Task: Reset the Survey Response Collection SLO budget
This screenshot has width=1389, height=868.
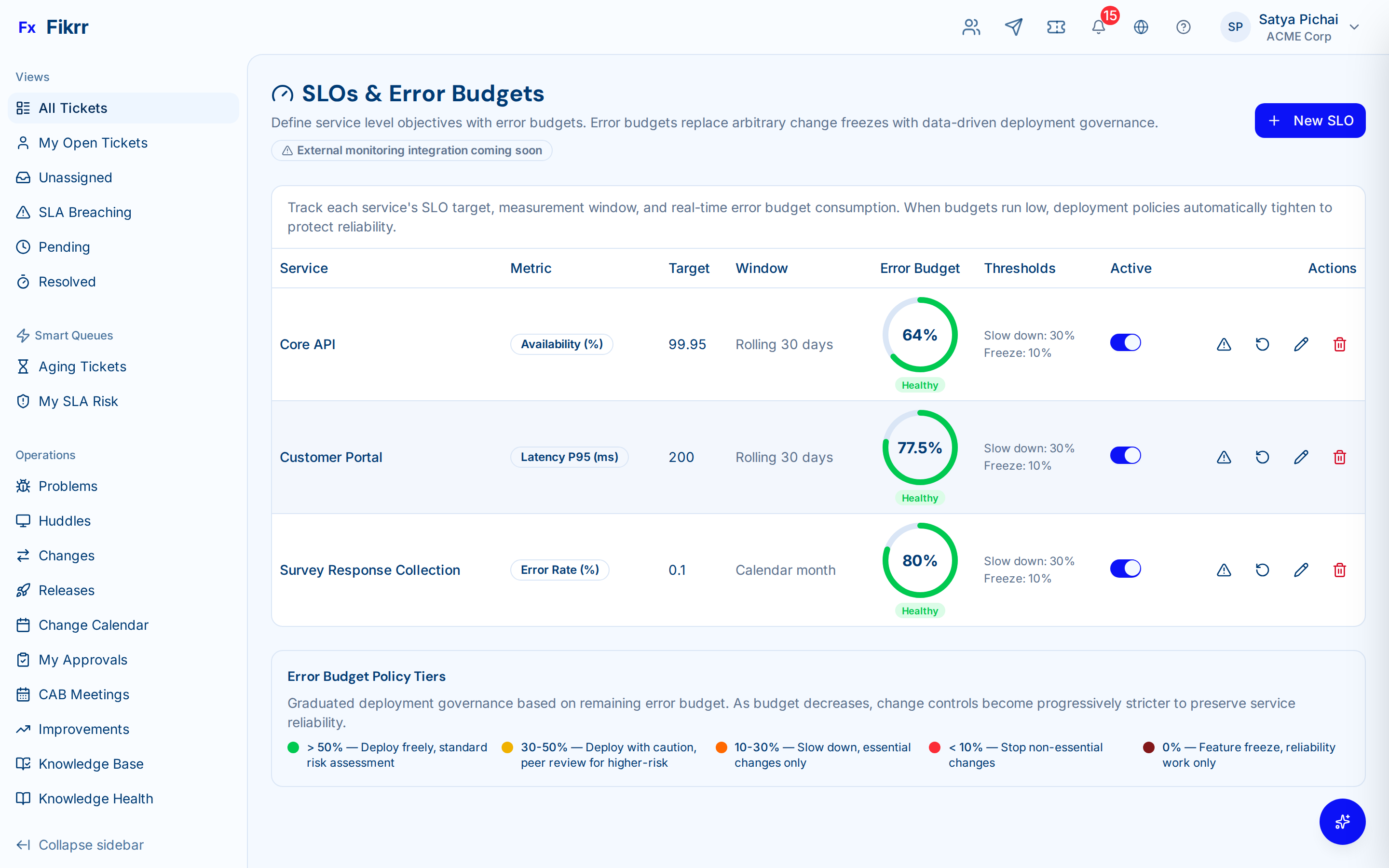Action: coord(1262,570)
